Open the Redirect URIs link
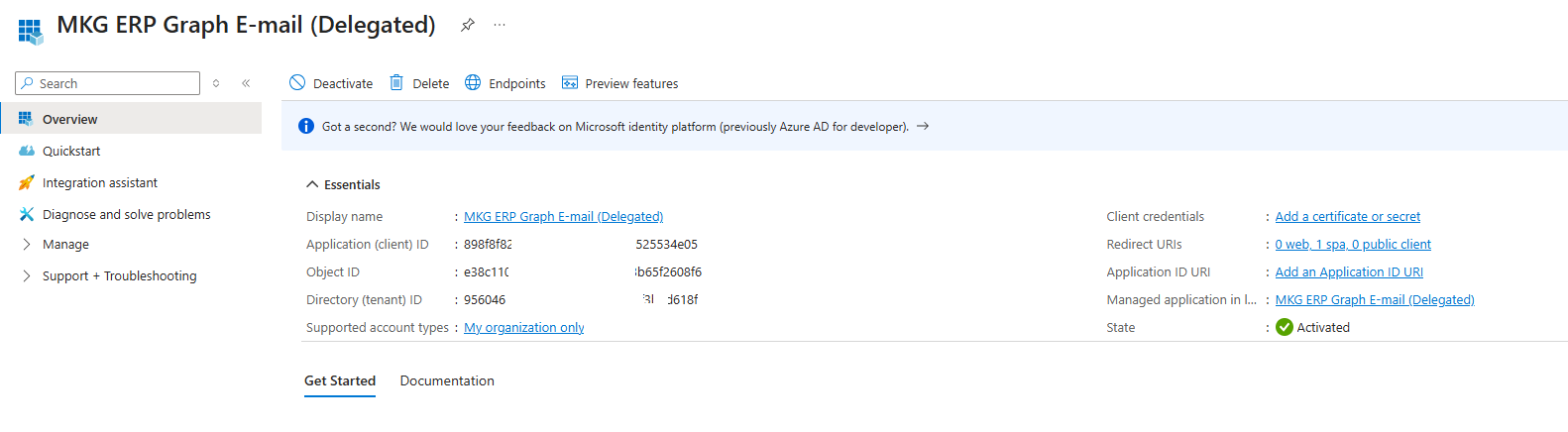Image resolution: width=1568 pixels, height=432 pixels. (1352, 245)
